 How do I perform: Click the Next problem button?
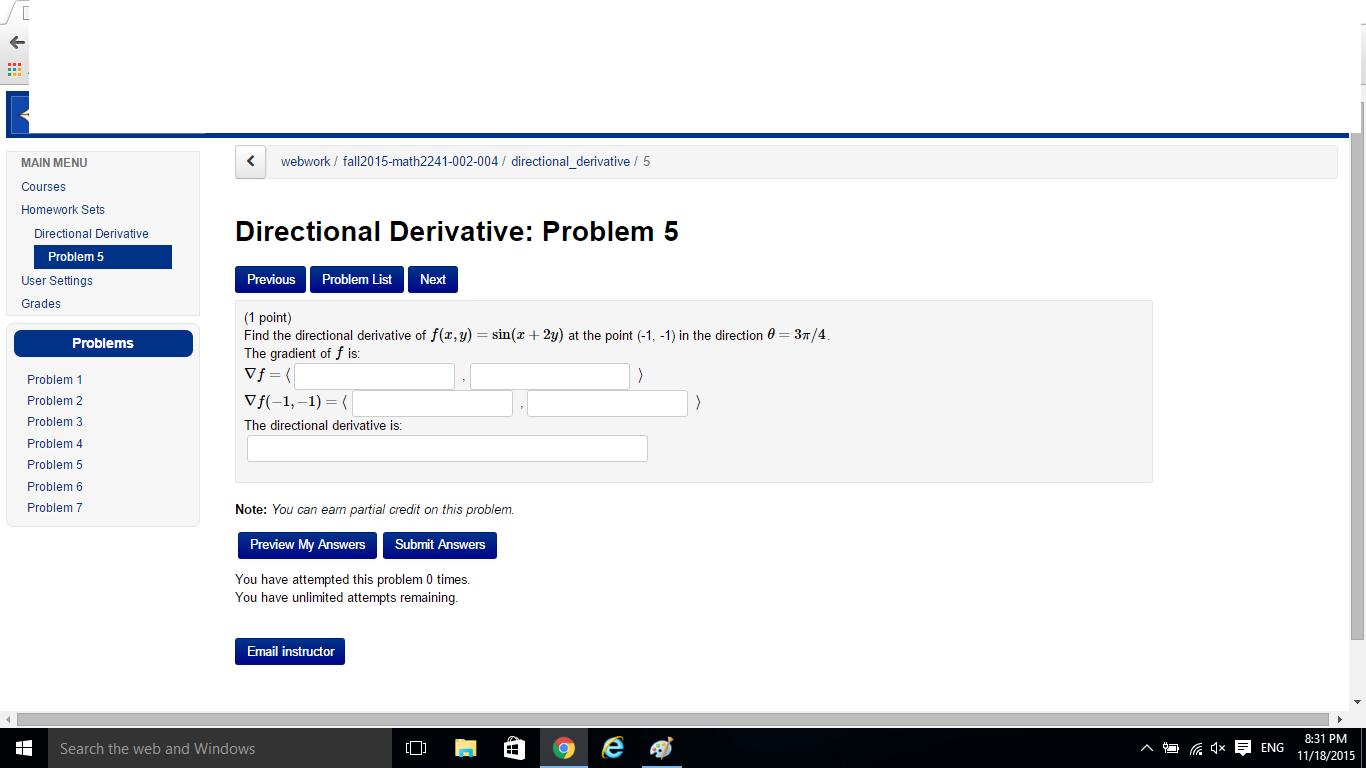tap(432, 280)
